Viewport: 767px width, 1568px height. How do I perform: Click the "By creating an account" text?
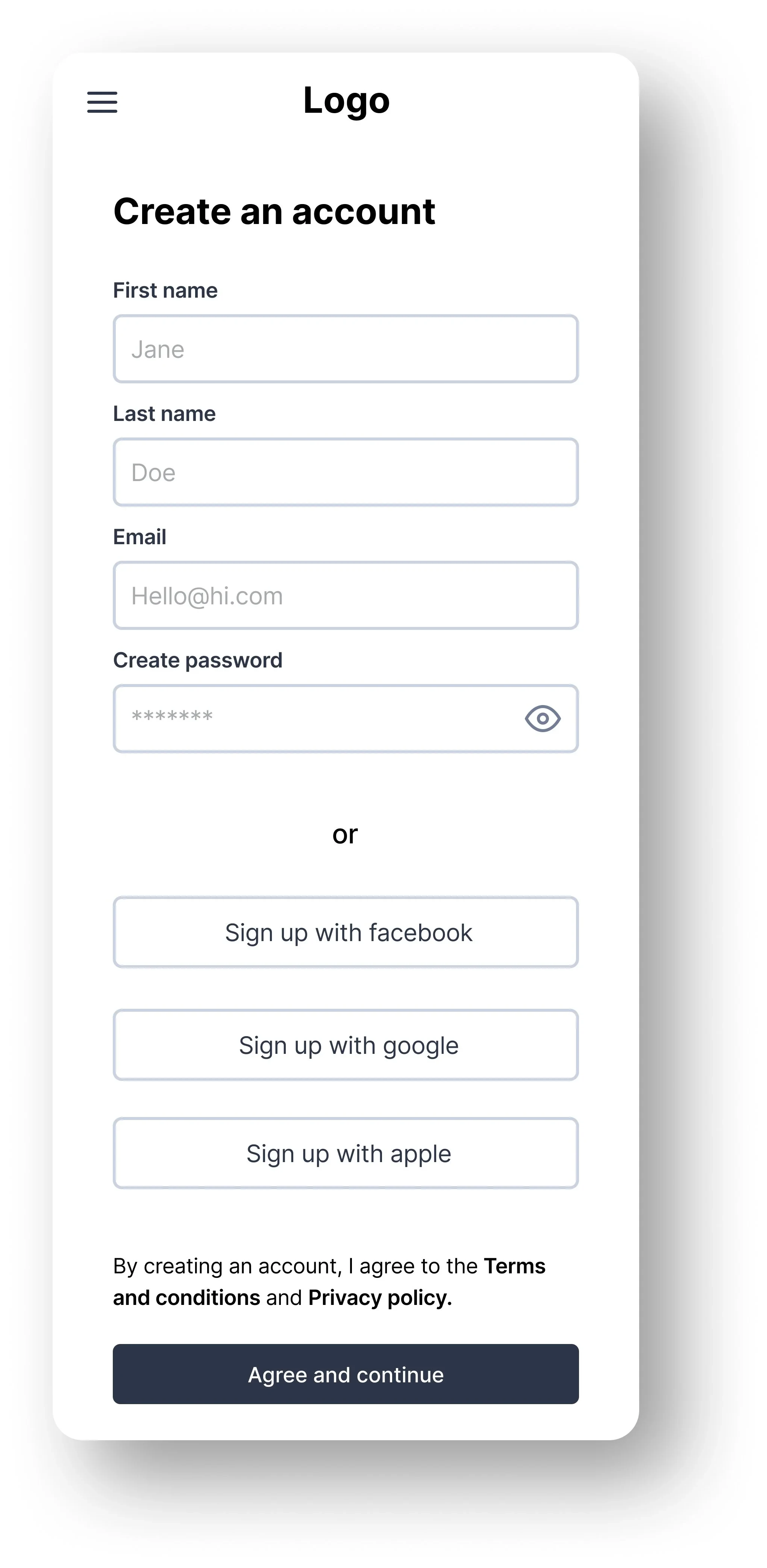click(x=225, y=1266)
